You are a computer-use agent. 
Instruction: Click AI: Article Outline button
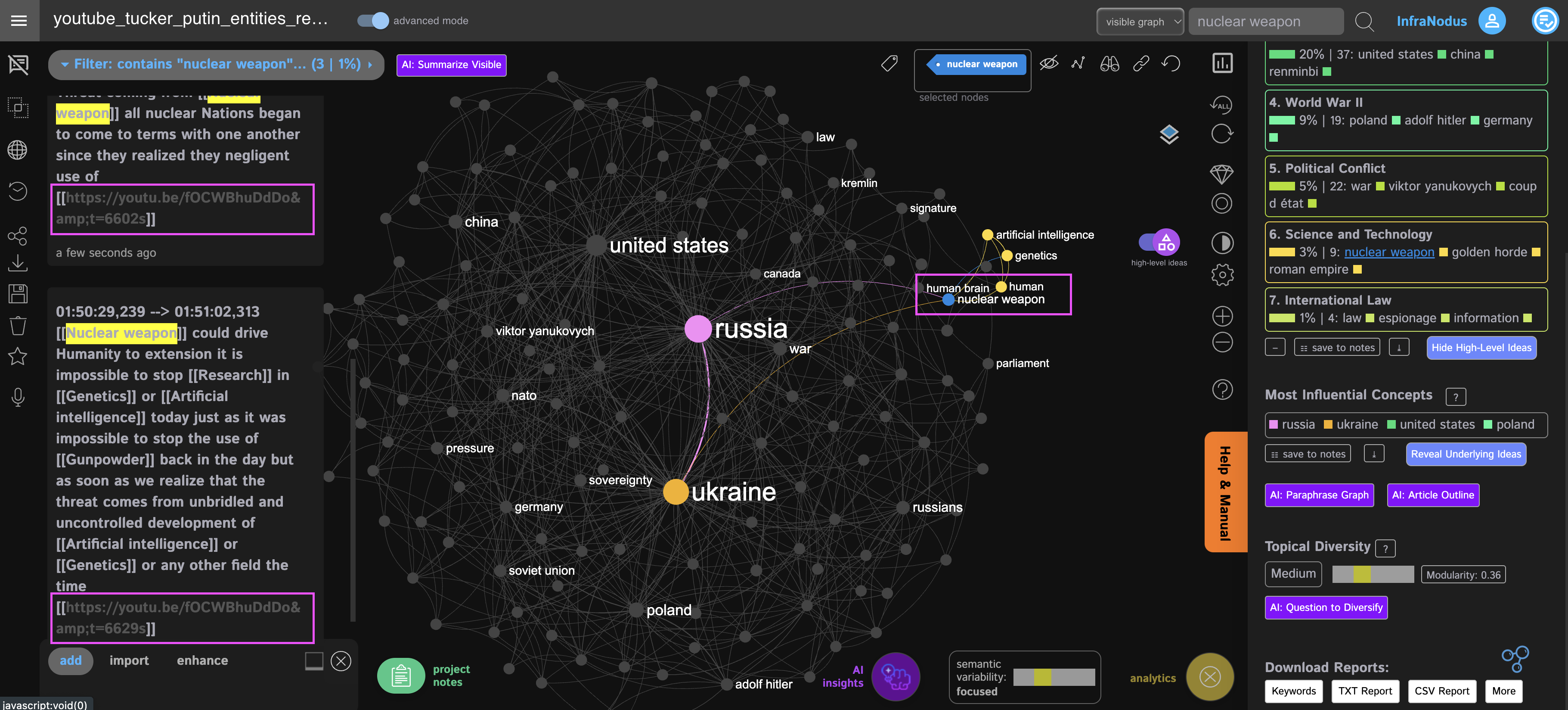click(x=1433, y=495)
